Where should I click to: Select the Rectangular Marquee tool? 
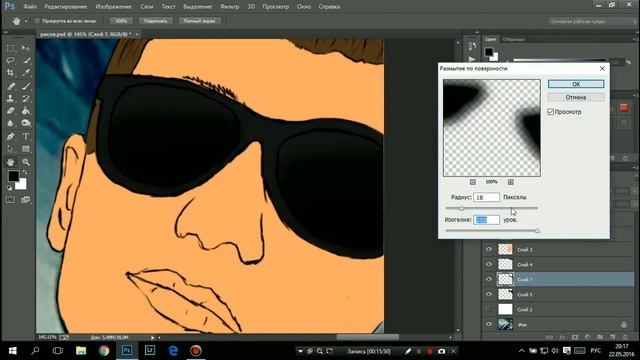[x=11, y=48]
